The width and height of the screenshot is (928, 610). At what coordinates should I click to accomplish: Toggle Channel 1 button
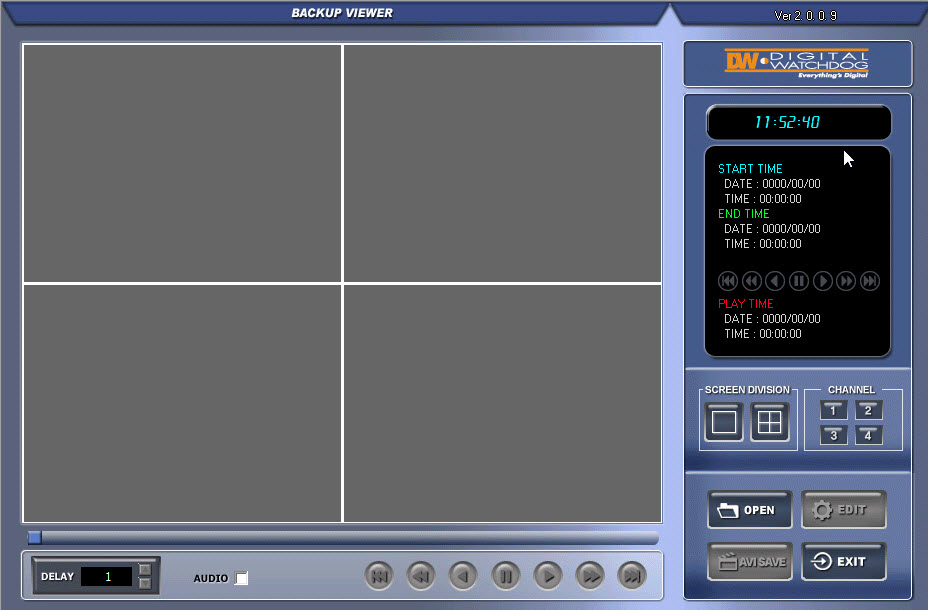pyautogui.click(x=833, y=410)
